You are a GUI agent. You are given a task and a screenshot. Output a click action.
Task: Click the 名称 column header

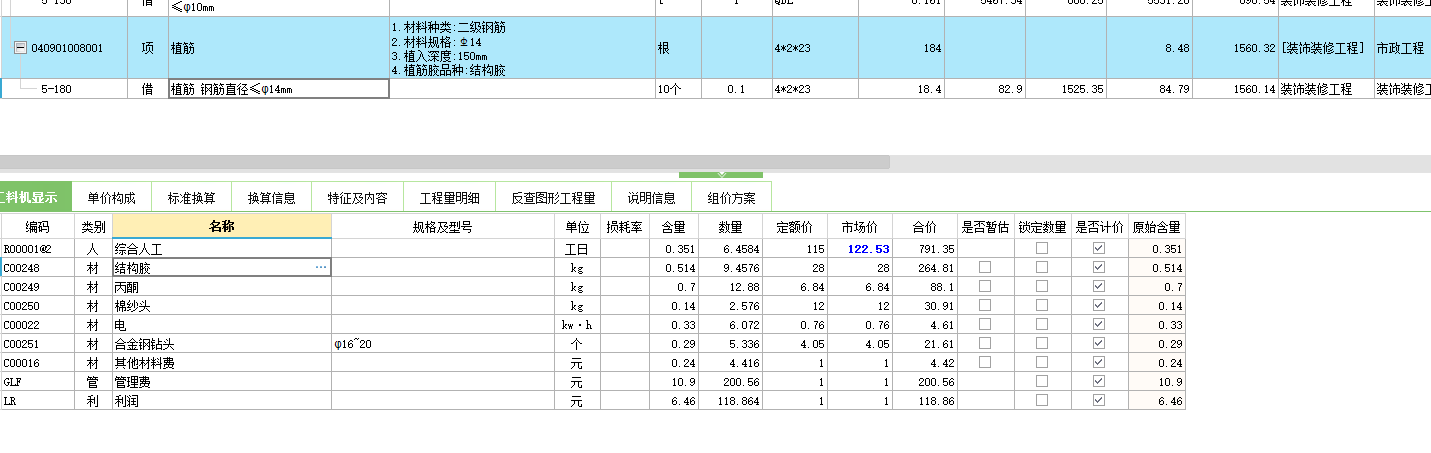[222, 226]
